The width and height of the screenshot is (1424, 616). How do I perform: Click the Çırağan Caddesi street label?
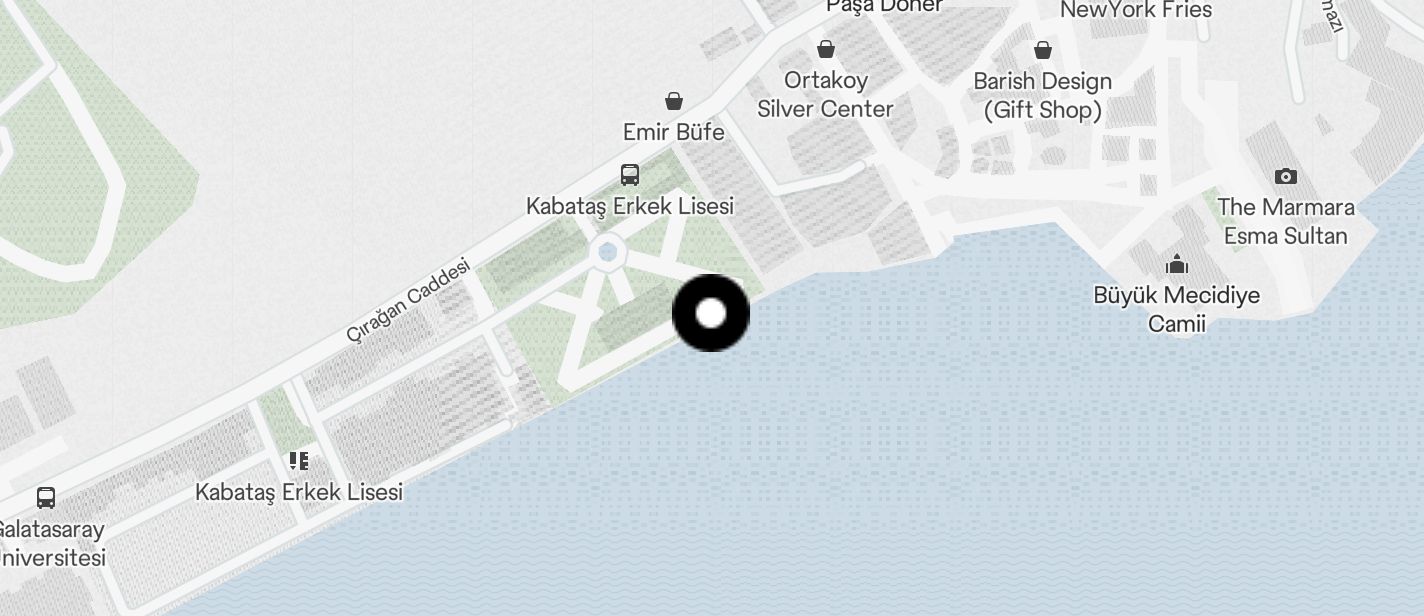[408, 301]
